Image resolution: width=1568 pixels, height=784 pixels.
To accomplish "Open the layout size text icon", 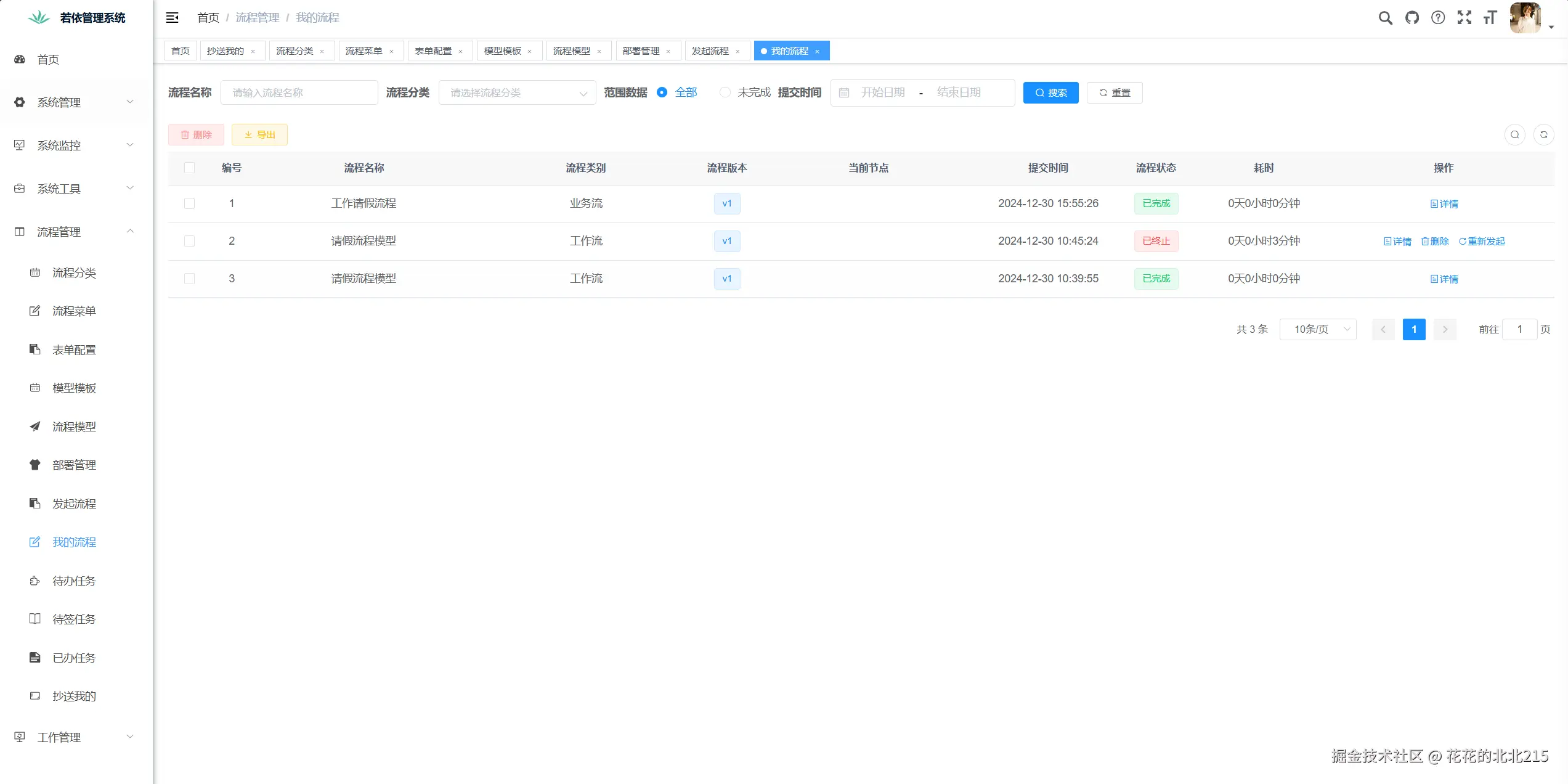I will click(x=1490, y=18).
